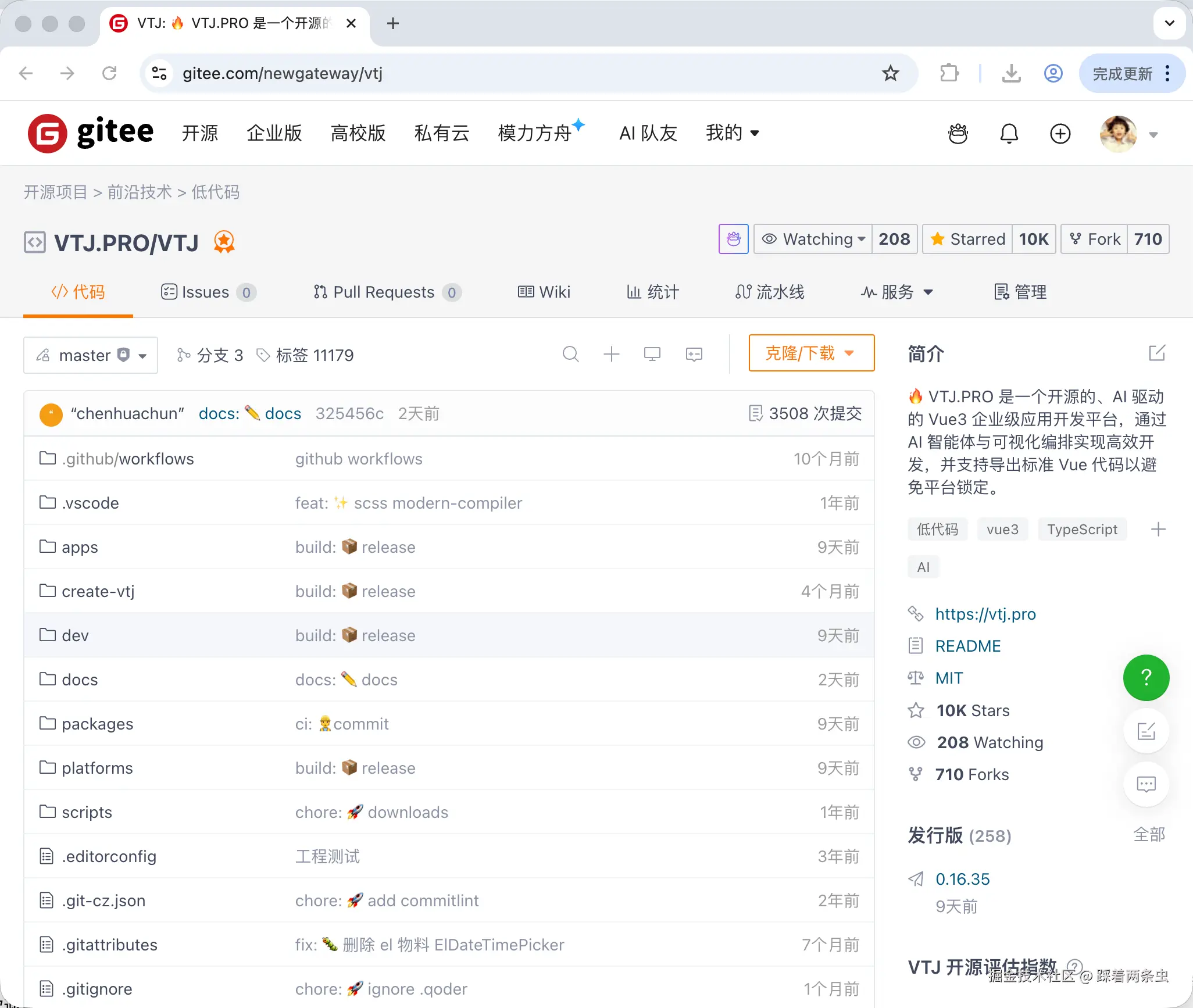Open the AI assistant robot icon in header
This screenshot has height=1008, width=1193.
pos(958,134)
